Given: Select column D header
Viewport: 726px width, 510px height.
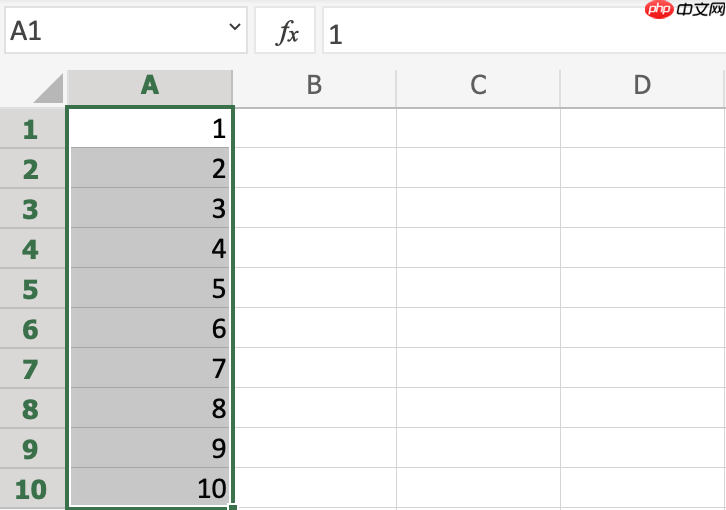Looking at the screenshot, I should [642, 87].
